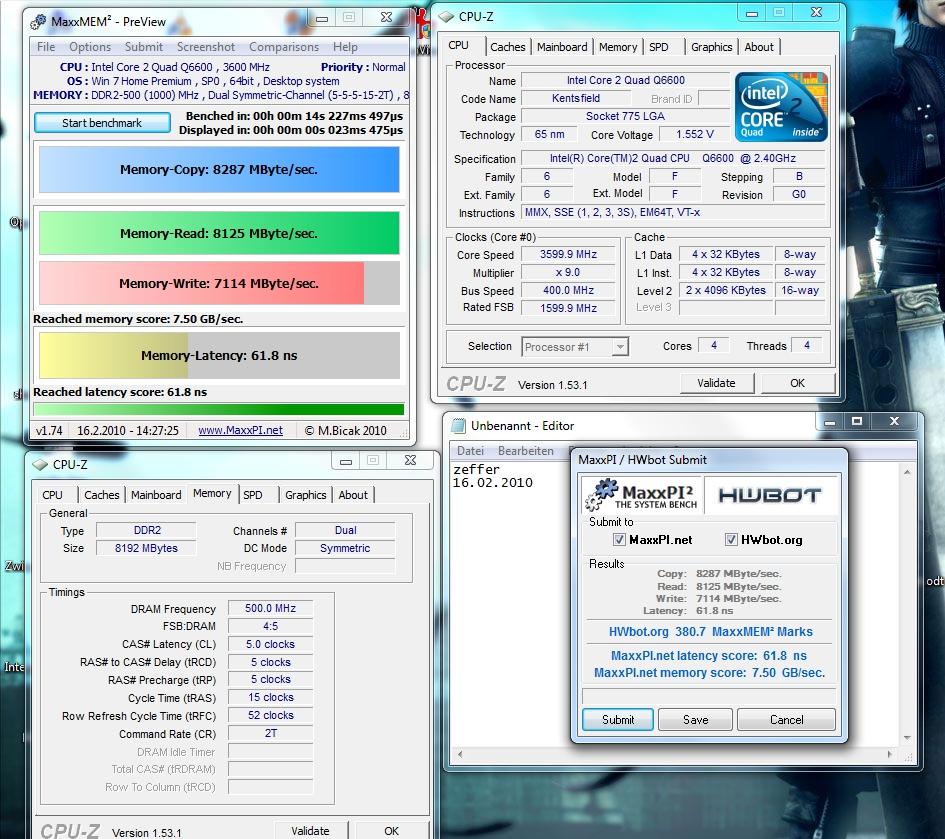Open the File menu in MaxxMEM
Screen dimensions: 945x839
click(x=46, y=47)
